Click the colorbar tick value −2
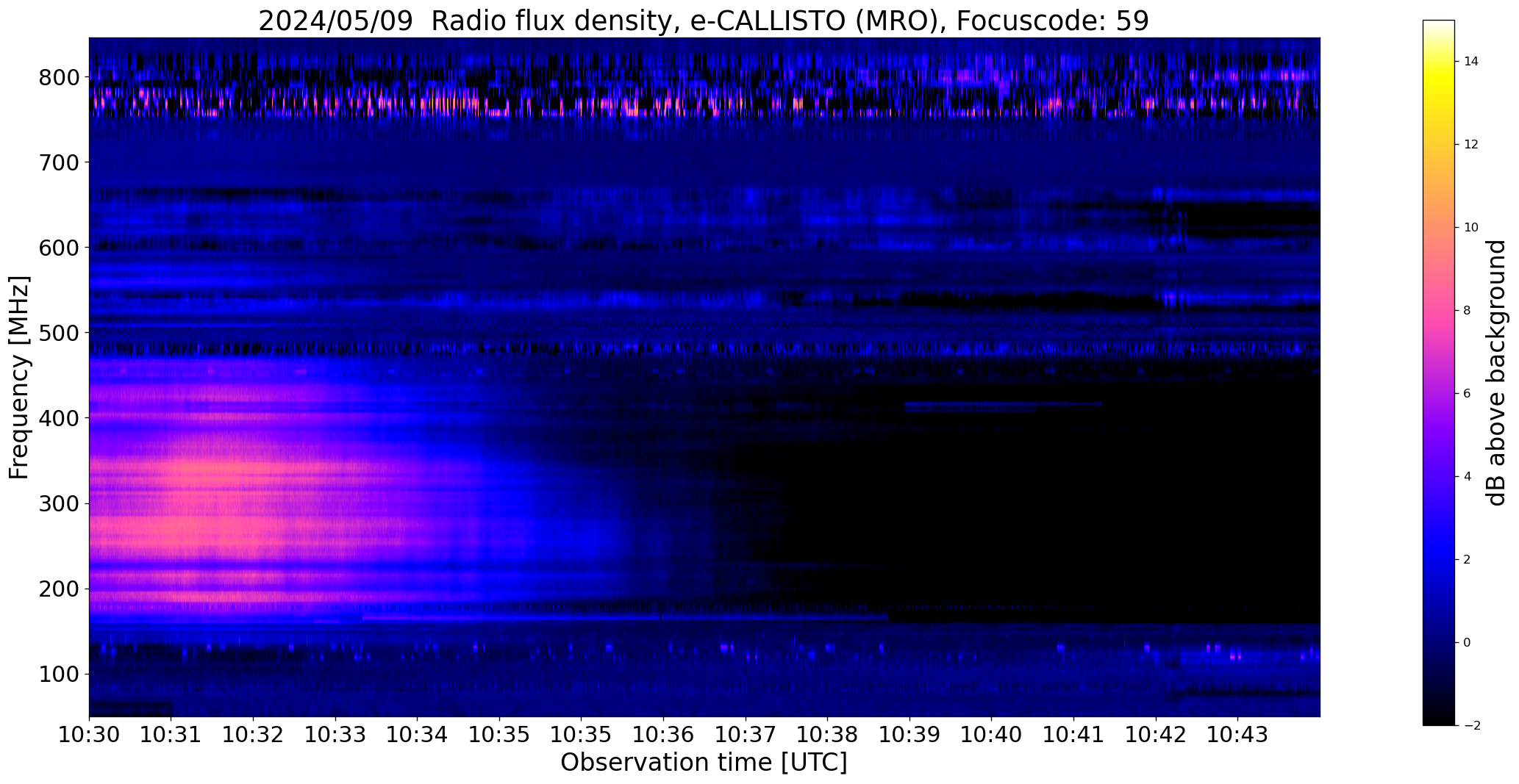This screenshot has height=784, width=1519. [x=1471, y=726]
